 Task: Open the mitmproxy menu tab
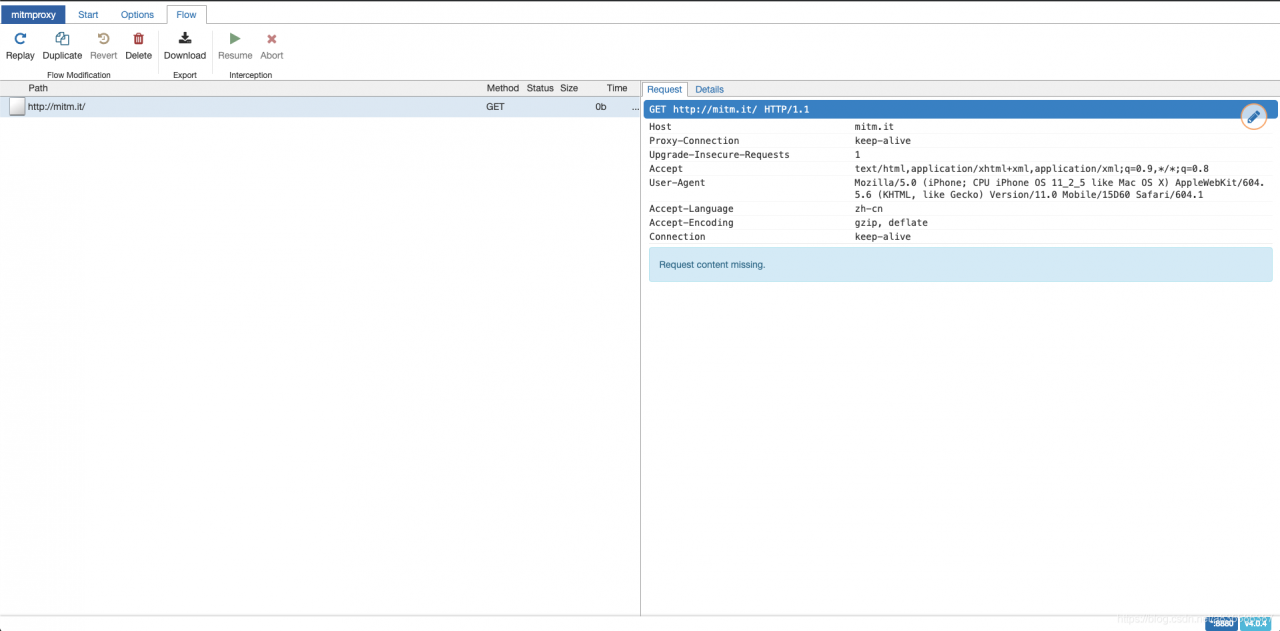33,15
